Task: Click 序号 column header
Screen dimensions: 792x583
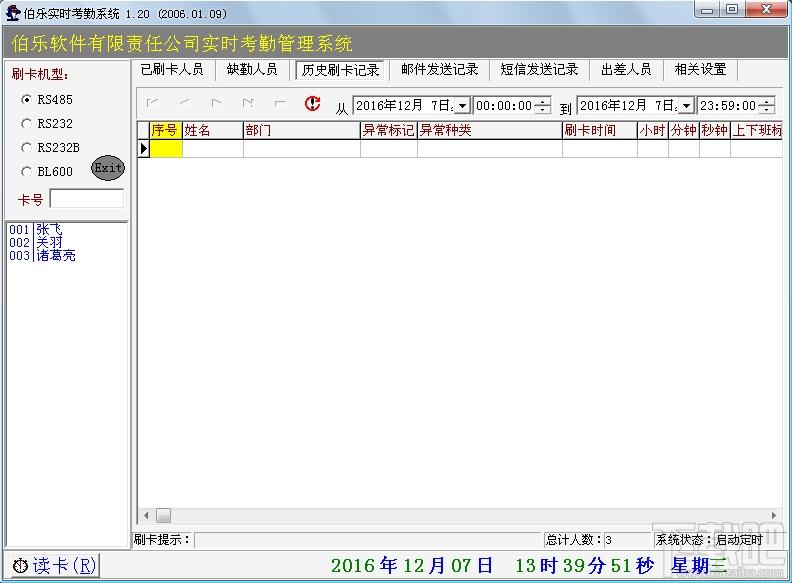Action: click(x=166, y=130)
